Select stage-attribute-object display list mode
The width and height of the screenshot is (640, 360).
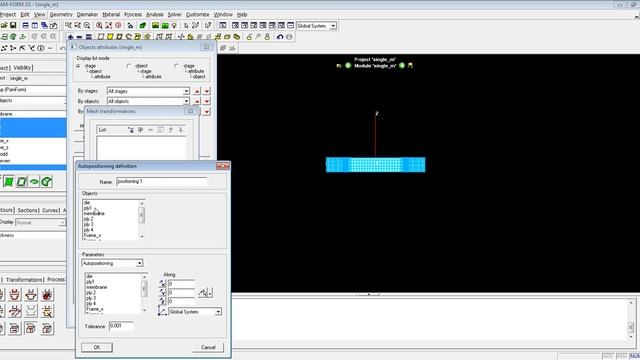click(177, 66)
